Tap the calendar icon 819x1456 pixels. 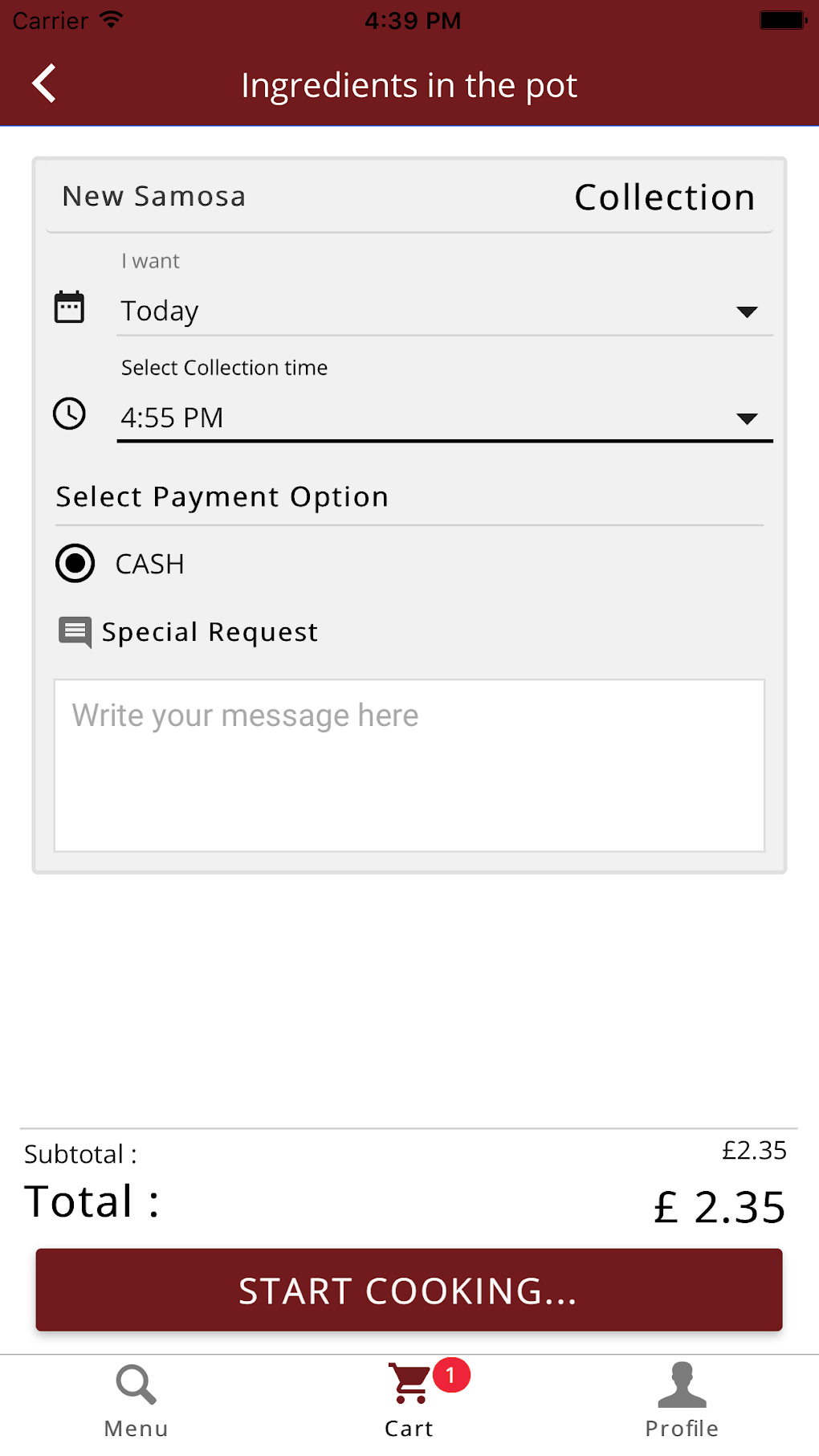click(x=69, y=307)
